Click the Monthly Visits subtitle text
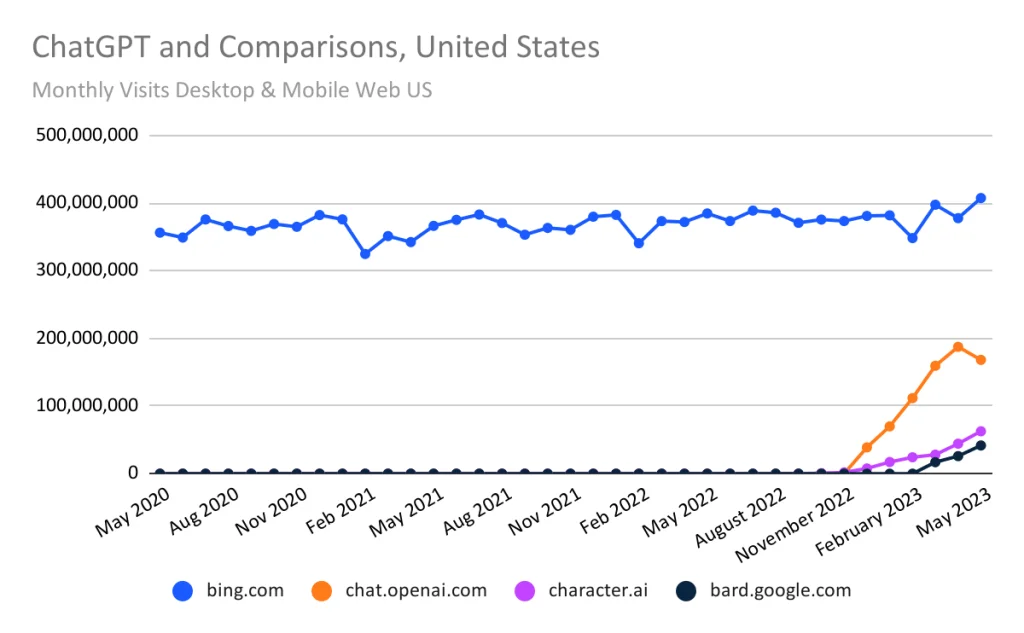The height and width of the screenshot is (633, 1024). (232, 90)
